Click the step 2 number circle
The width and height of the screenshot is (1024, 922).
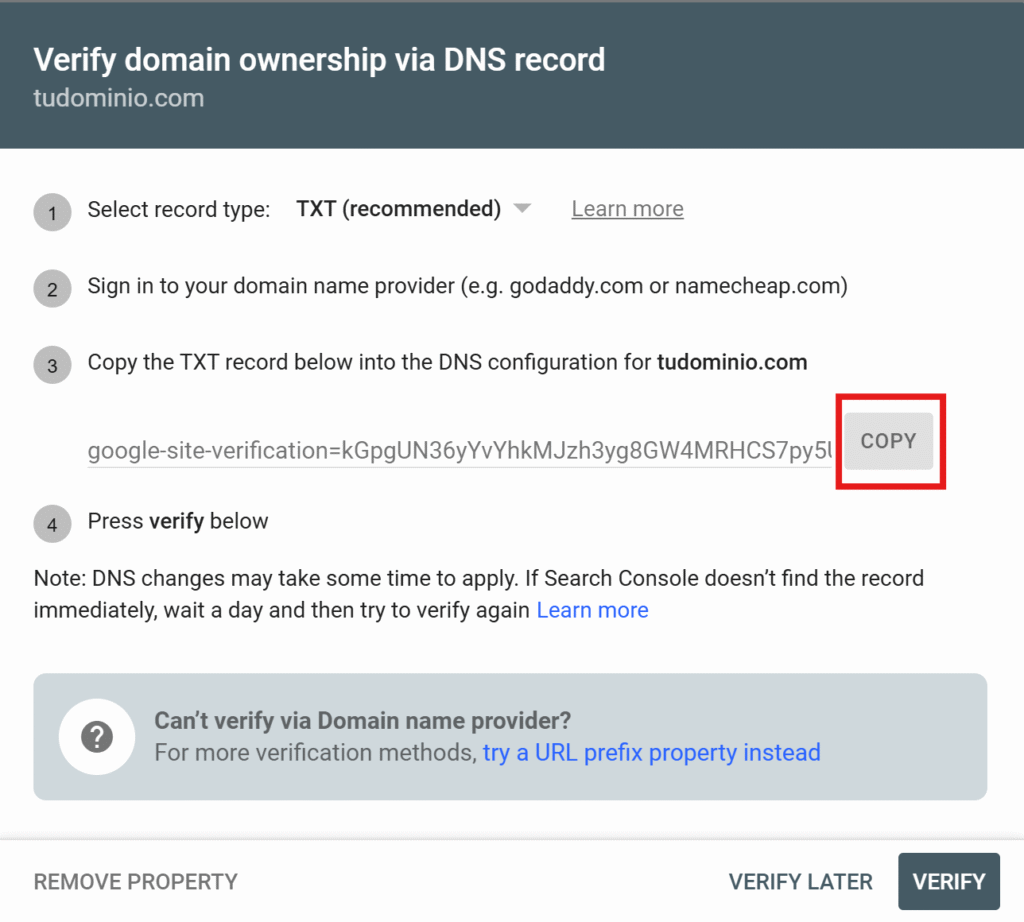52,289
